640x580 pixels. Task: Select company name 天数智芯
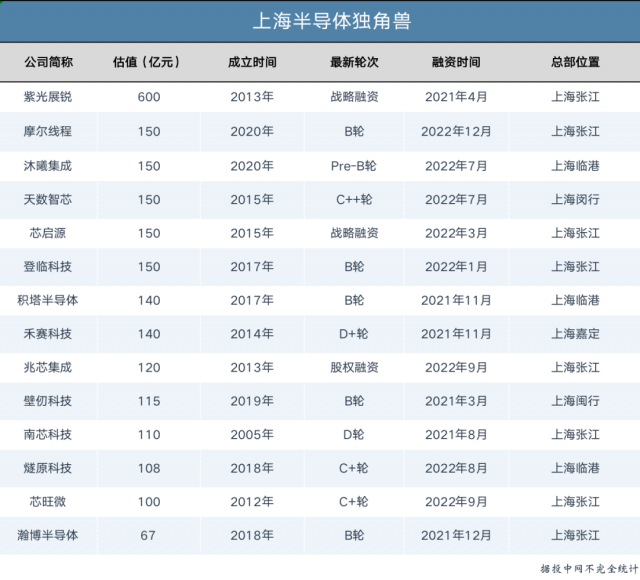[48, 199]
